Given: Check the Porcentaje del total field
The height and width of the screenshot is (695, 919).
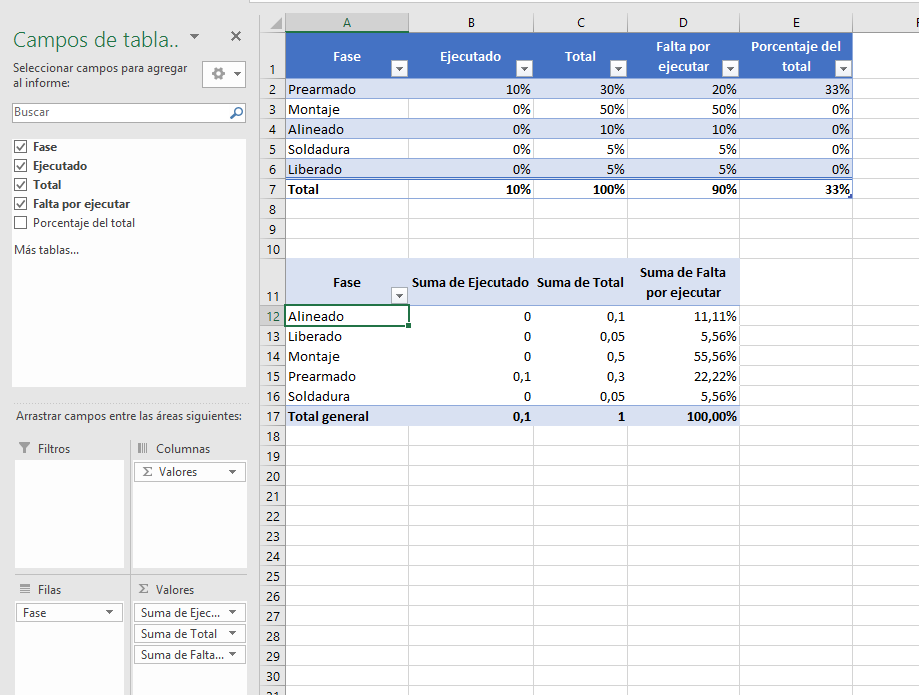Looking at the screenshot, I should tap(21, 223).
